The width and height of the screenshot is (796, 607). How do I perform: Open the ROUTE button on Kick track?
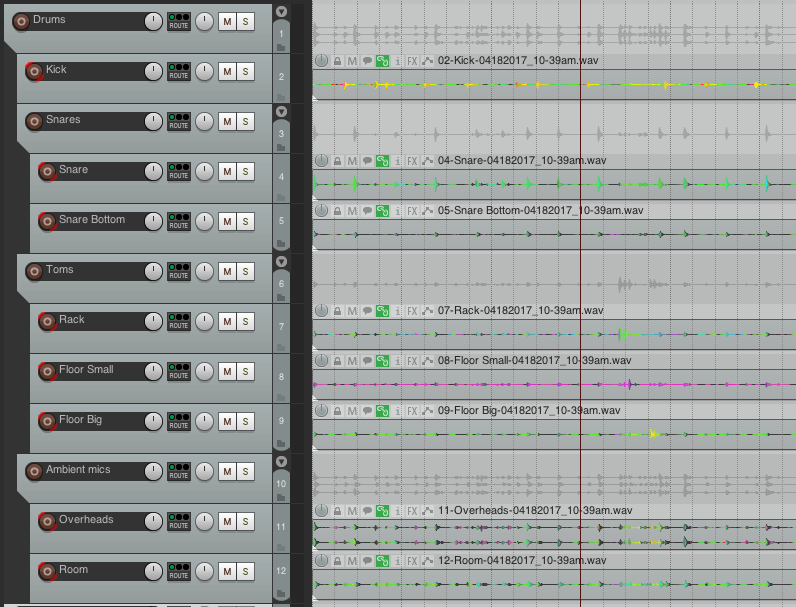(x=179, y=71)
